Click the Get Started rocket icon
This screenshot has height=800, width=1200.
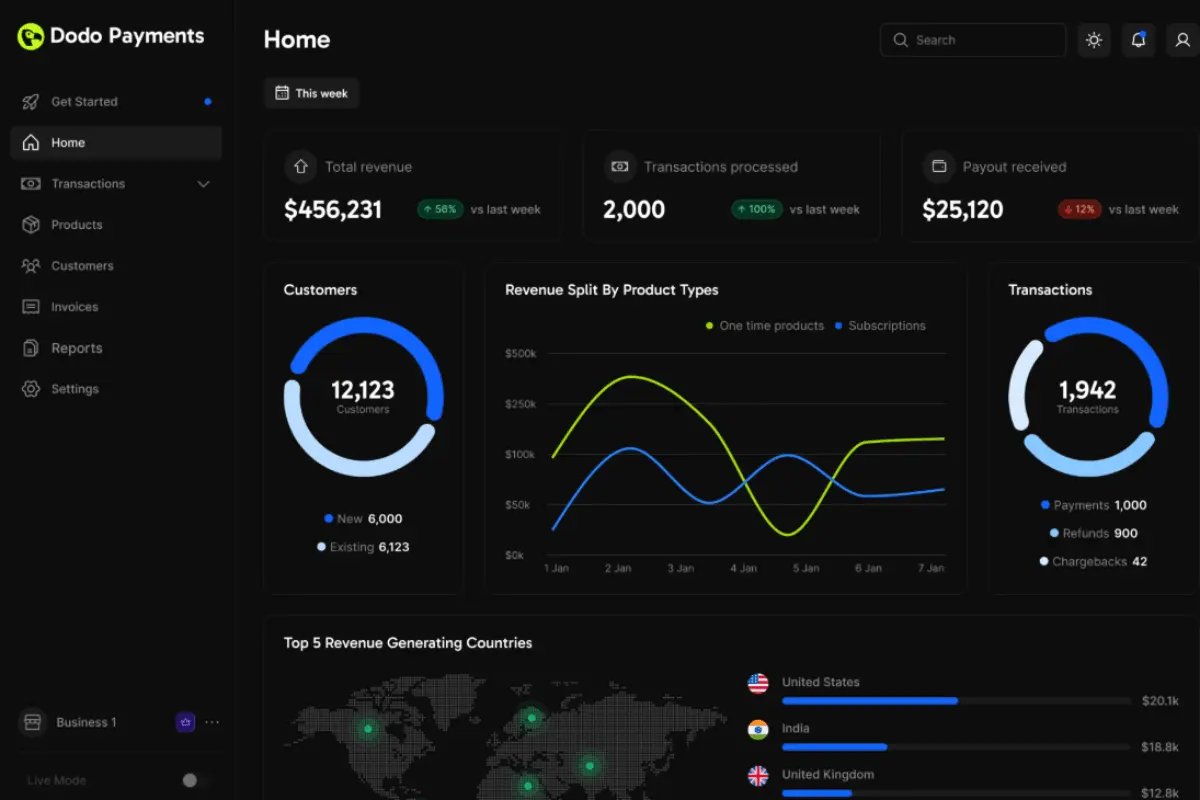(x=31, y=102)
